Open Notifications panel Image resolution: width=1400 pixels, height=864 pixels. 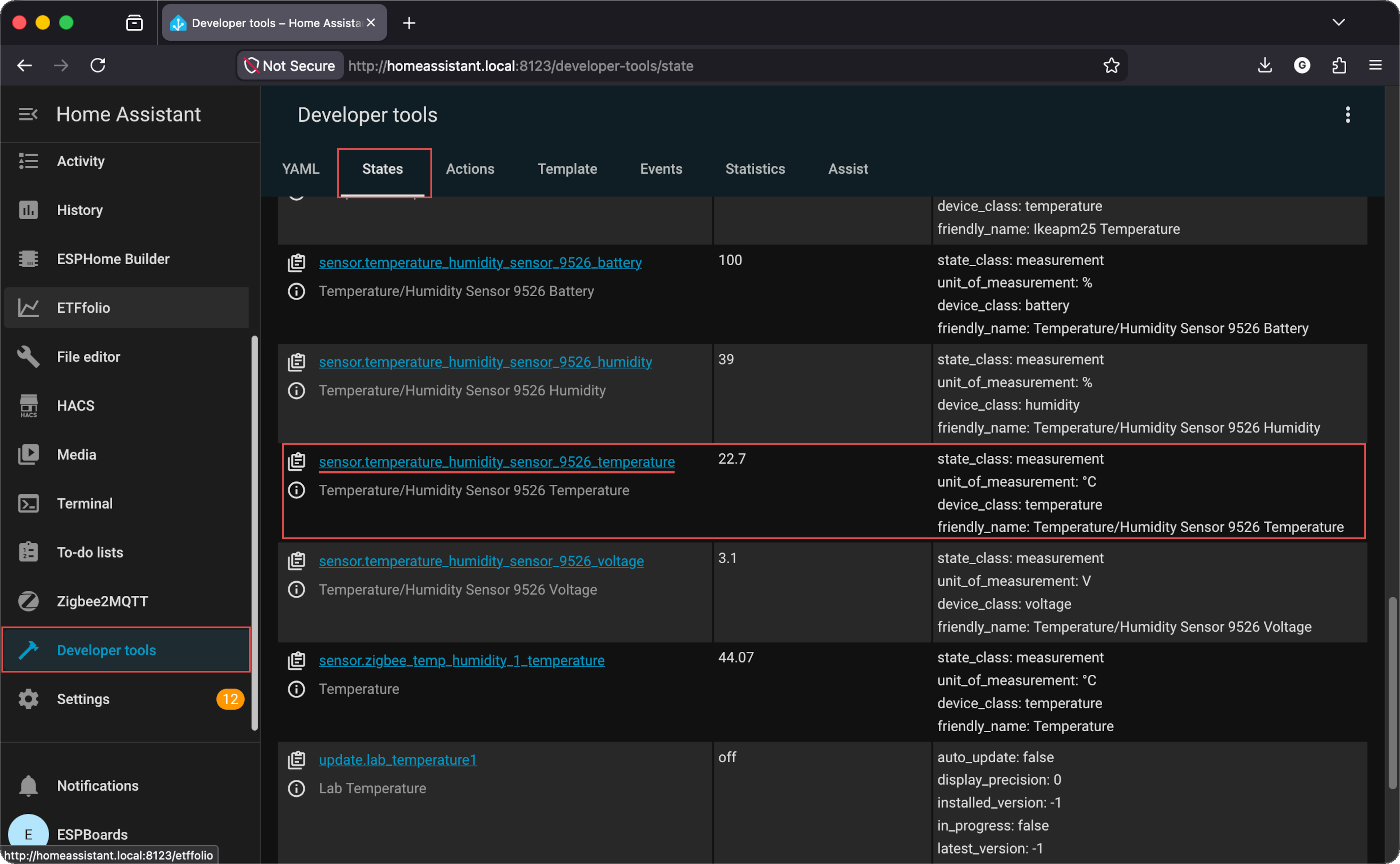click(x=125, y=786)
